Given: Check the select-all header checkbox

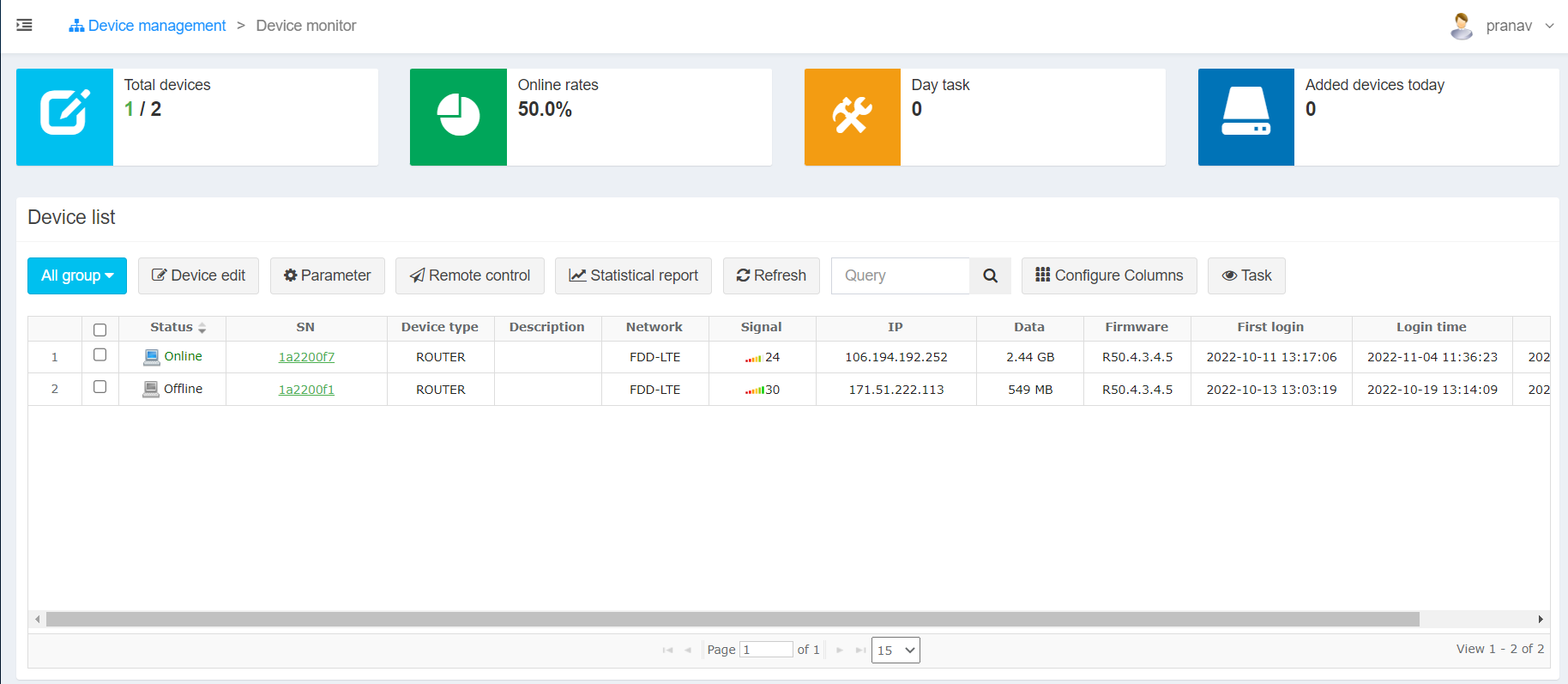Looking at the screenshot, I should pyautogui.click(x=100, y=330).
